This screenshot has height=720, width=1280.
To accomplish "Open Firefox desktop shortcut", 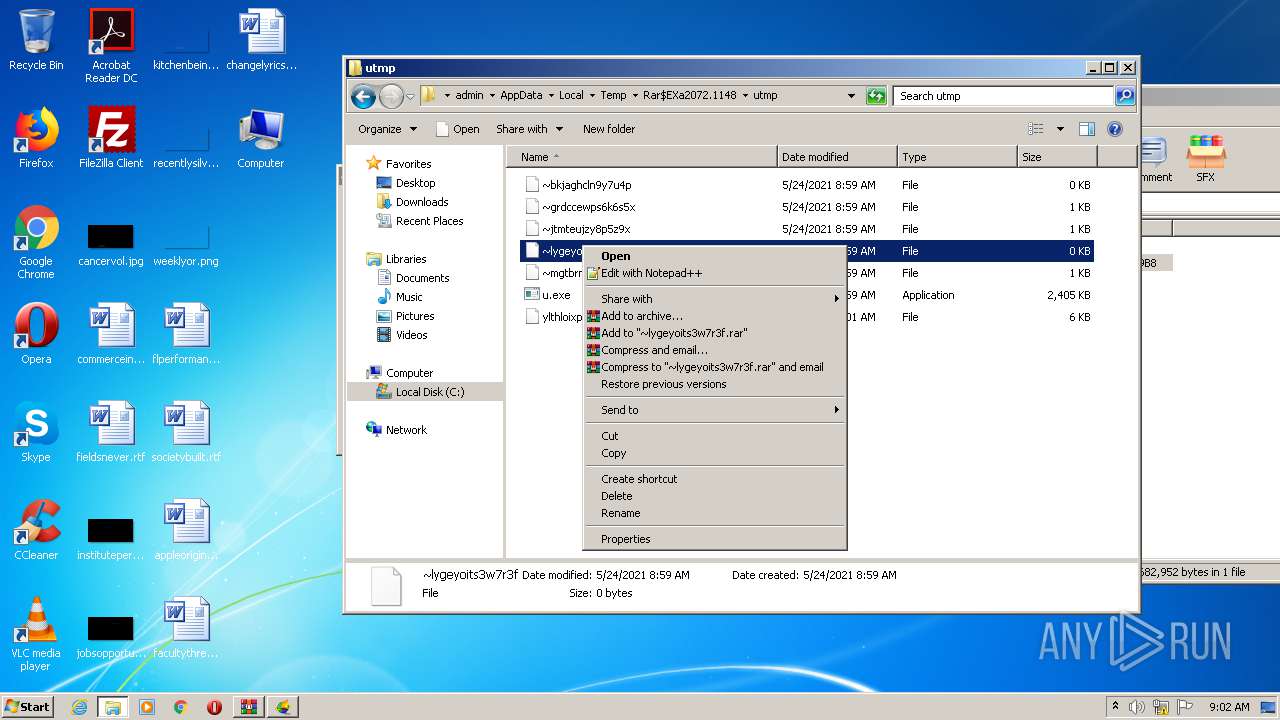I will (x=36, y=138).
